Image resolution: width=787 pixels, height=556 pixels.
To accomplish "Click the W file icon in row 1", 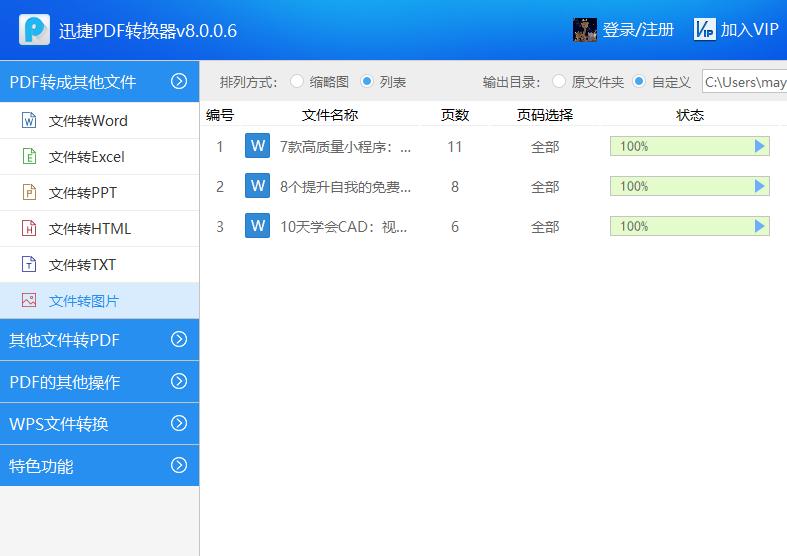I will [257, 146].
